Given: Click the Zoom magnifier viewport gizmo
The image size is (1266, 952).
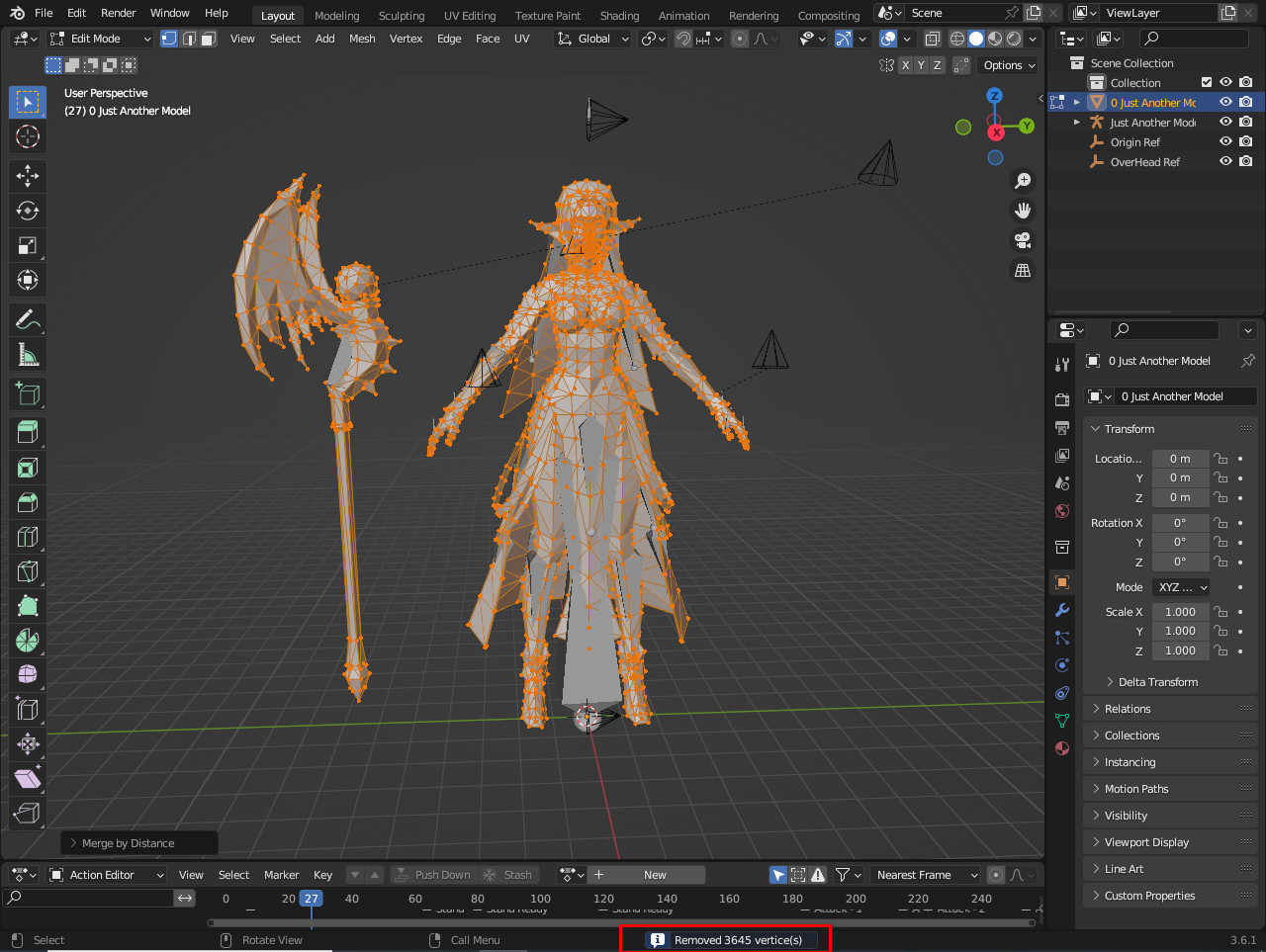Looking at the screenshot, I should (x=1023, y=181).
